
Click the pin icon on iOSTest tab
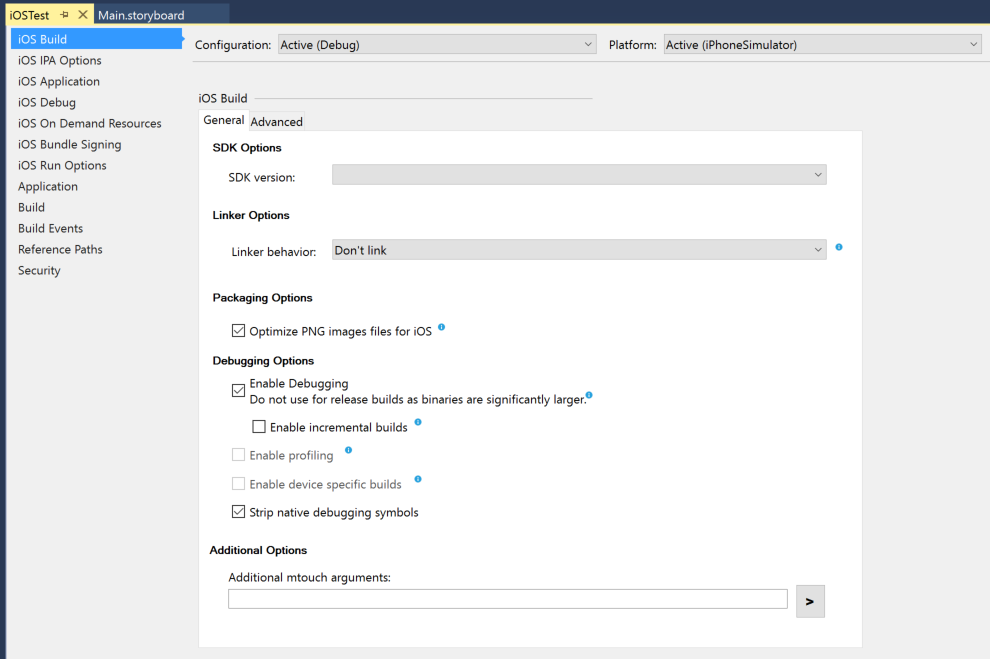click(x=65, y=15)
